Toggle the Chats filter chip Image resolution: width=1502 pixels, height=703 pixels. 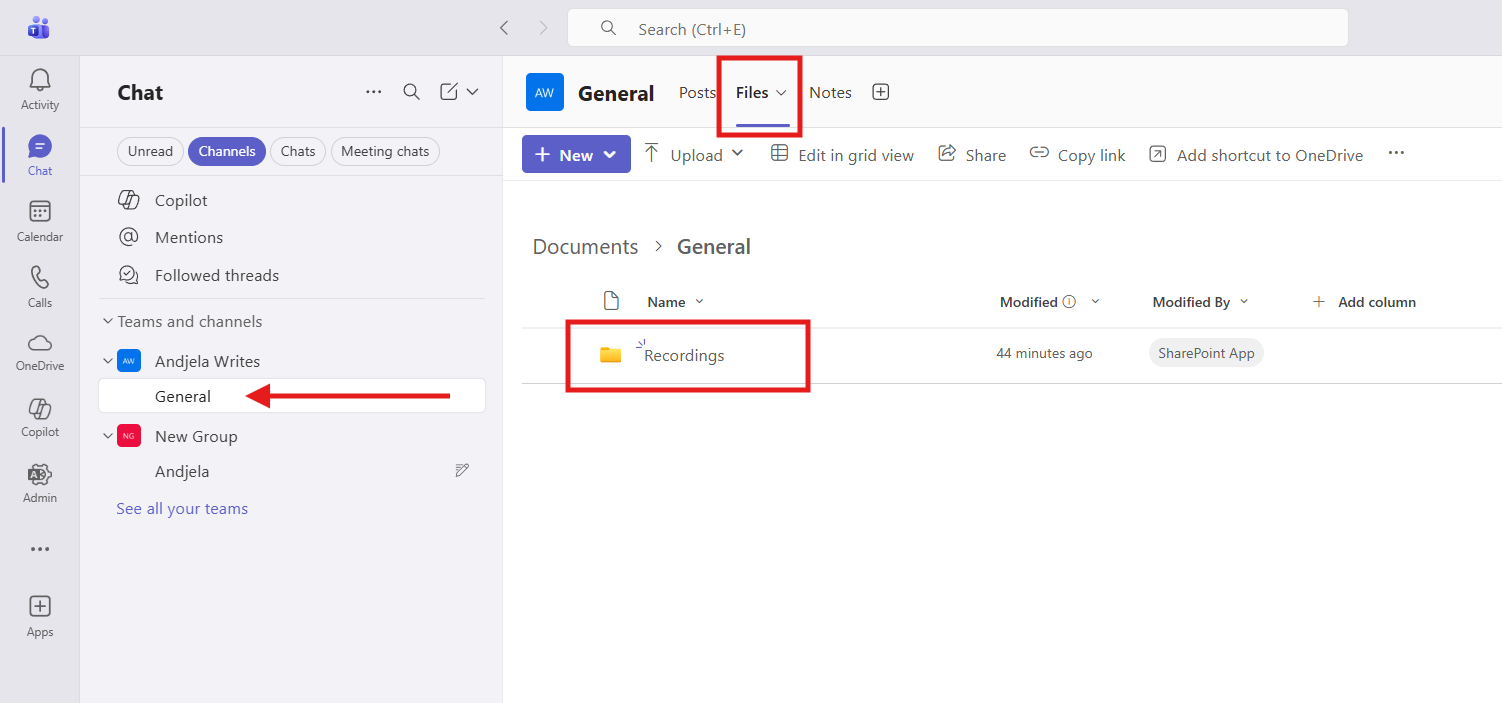pyautogui.click(x=297, y=152)
